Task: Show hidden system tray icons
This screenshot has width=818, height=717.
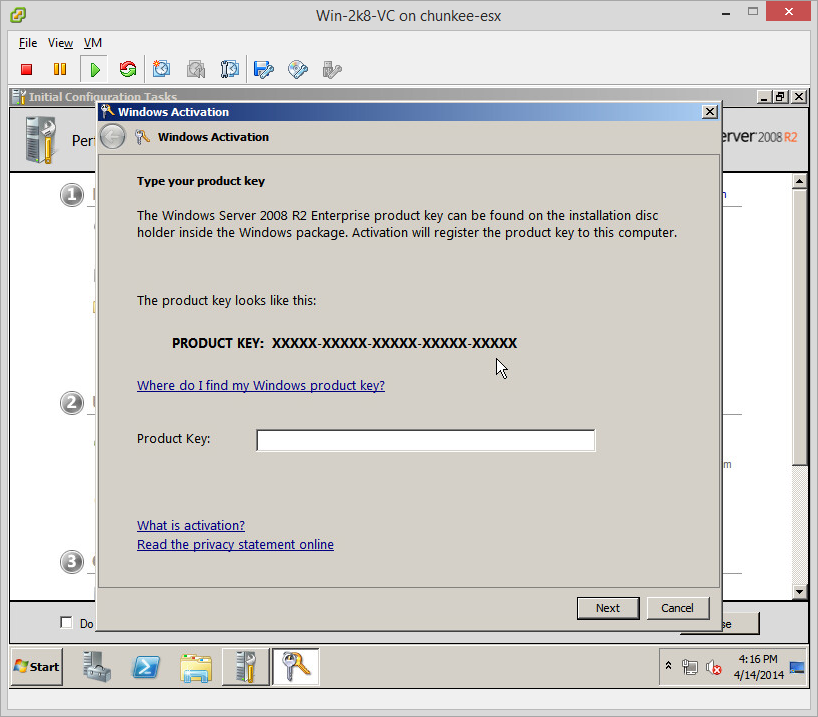Action: [668, 666]
